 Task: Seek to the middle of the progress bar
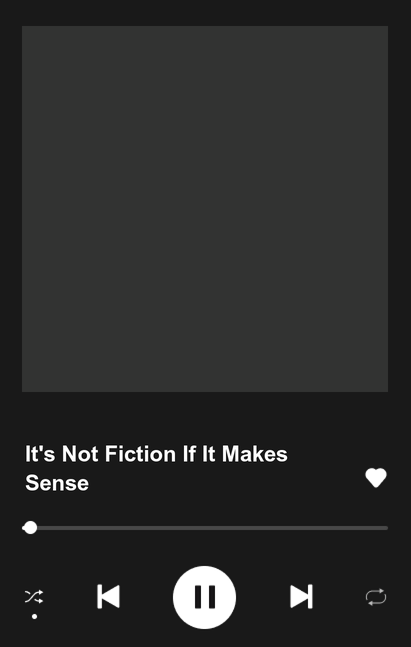coord(205,528)
